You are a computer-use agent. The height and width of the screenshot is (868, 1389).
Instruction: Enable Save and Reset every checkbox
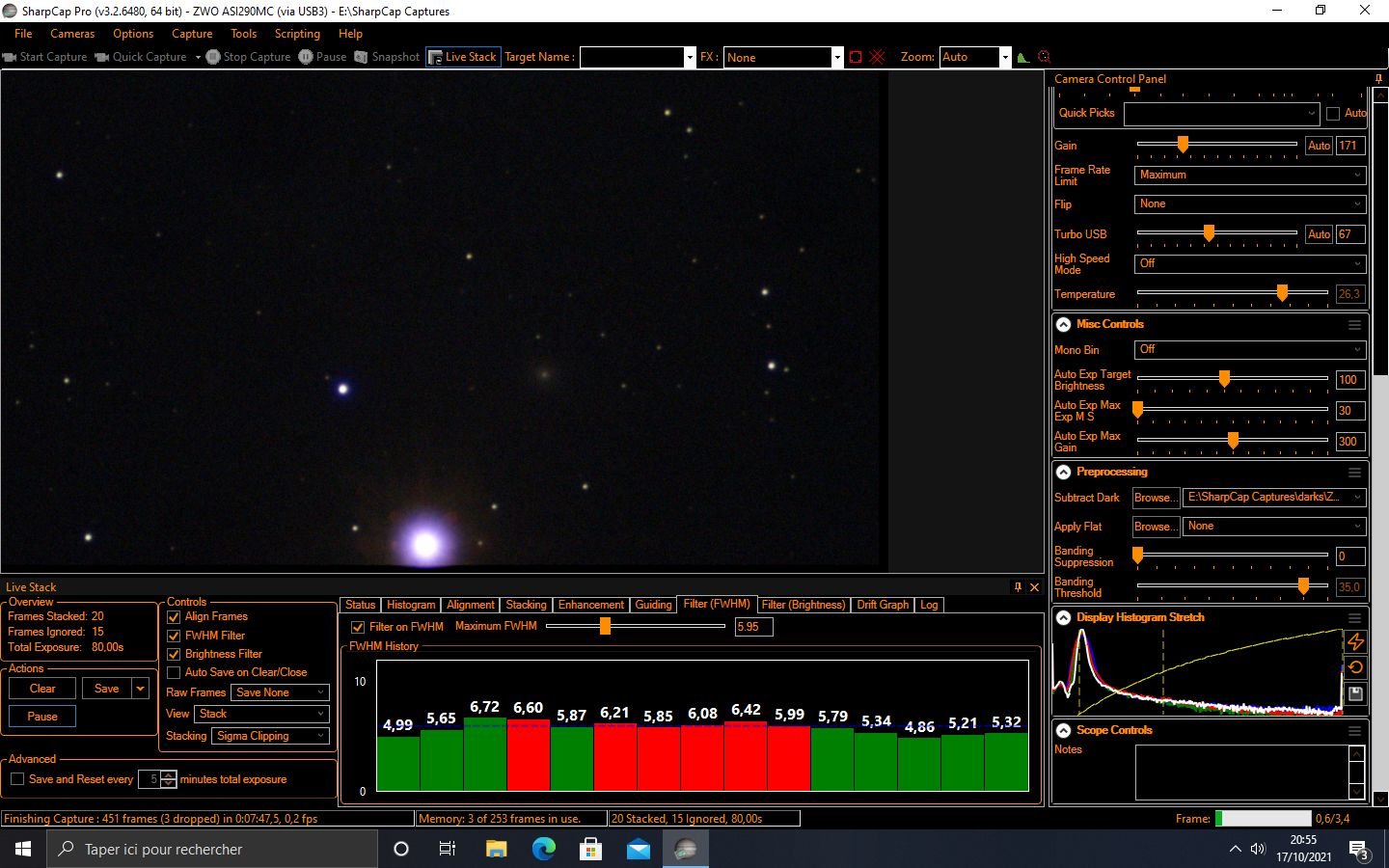16,779
